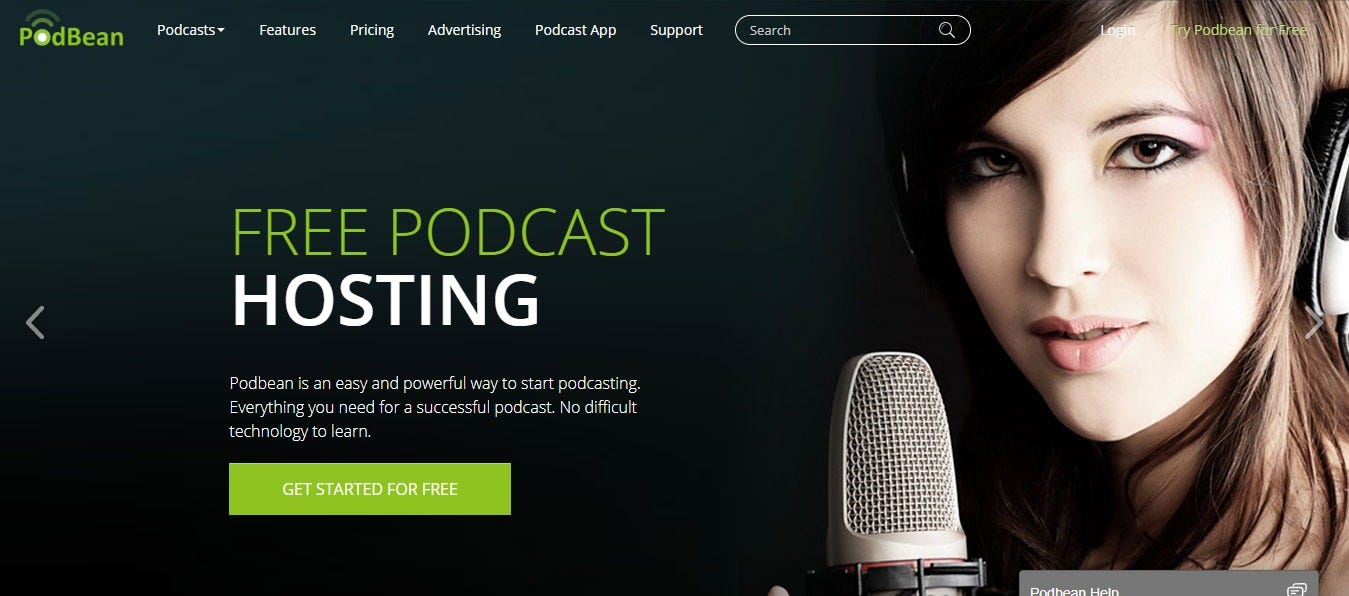
Task: Click the Free Podcast Hosting headline
Action: click(x=447, y=267)
